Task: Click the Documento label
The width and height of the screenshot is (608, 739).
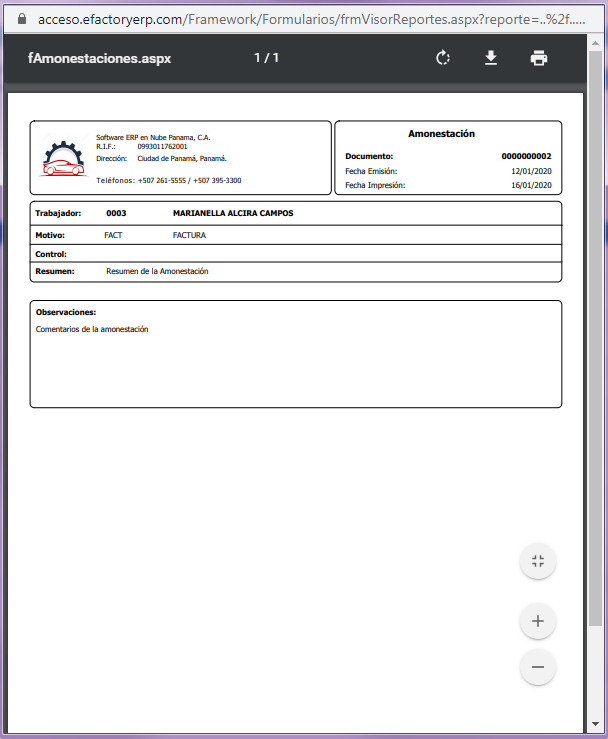Action: (369, 156)
